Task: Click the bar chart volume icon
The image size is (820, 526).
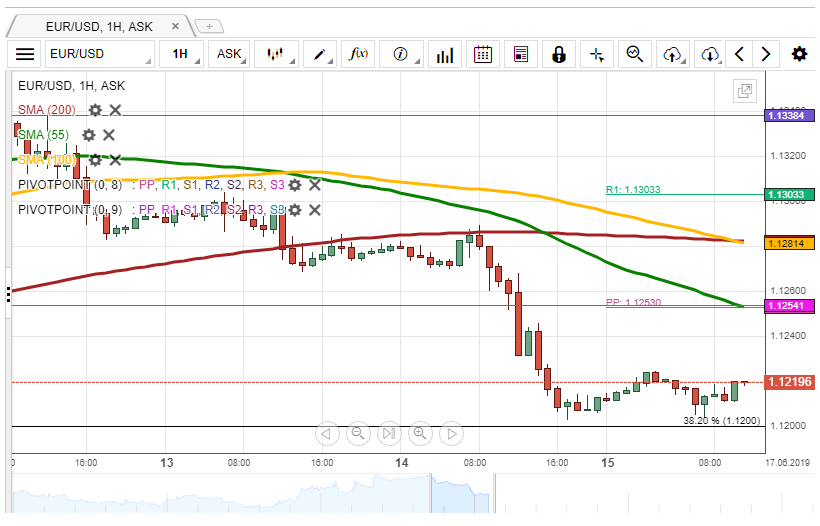Action: tap(445, 54)
